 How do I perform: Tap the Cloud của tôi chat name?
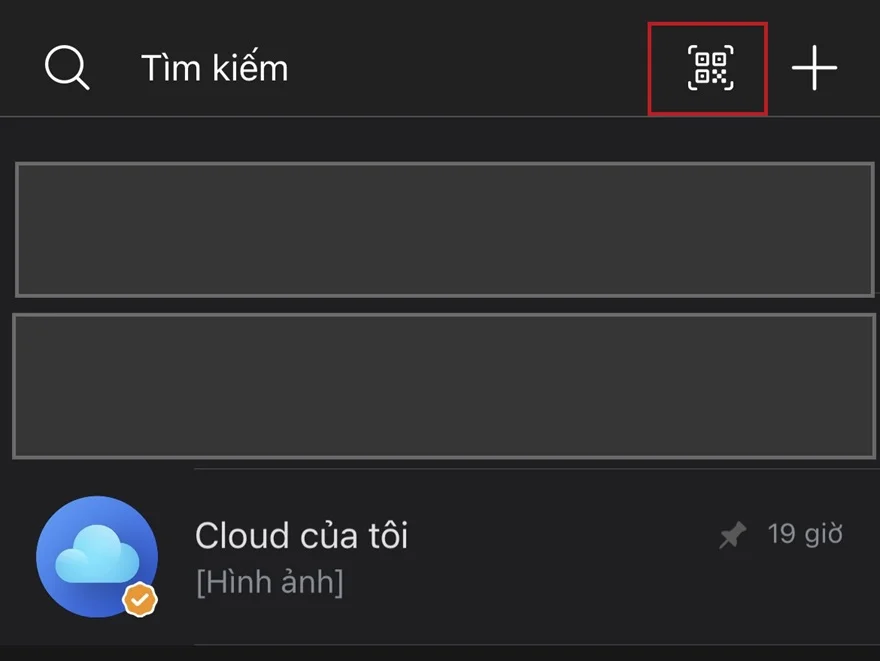pyautogui.click(x=302, y=535)
